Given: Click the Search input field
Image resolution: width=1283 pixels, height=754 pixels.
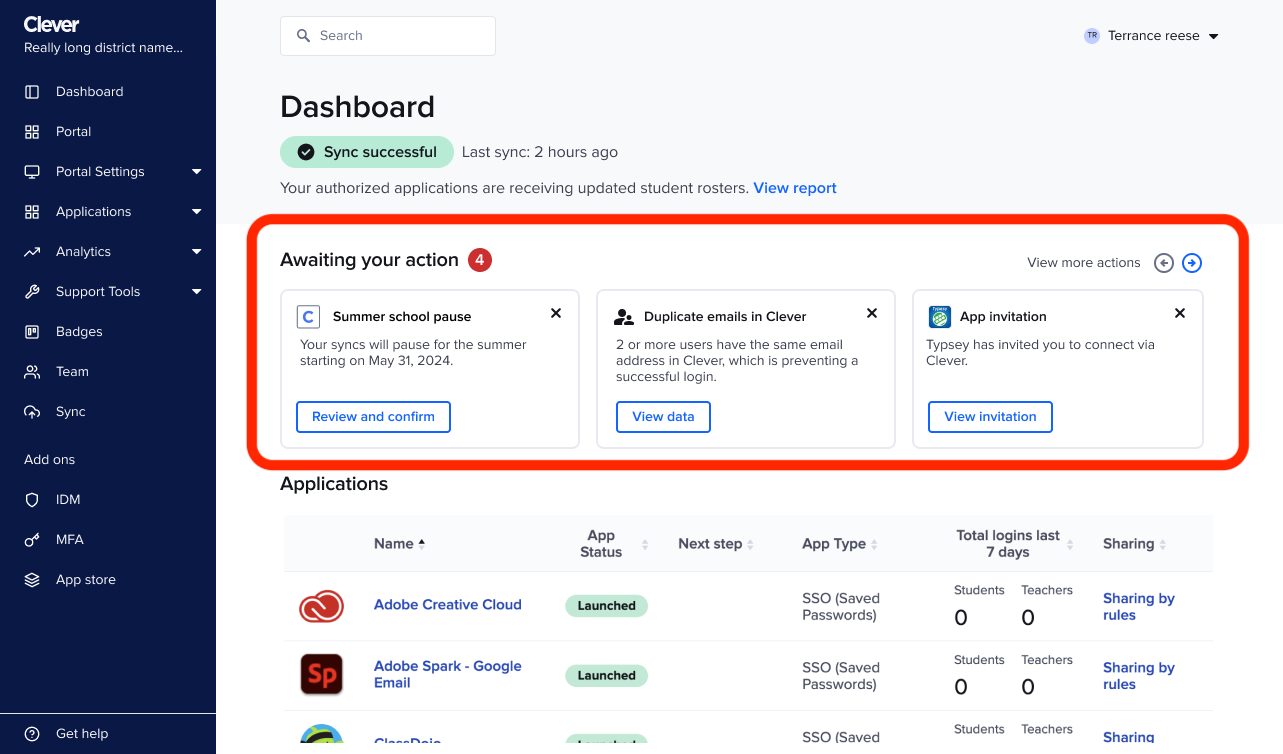Looking at the screenshot, I should click(388, 35).
